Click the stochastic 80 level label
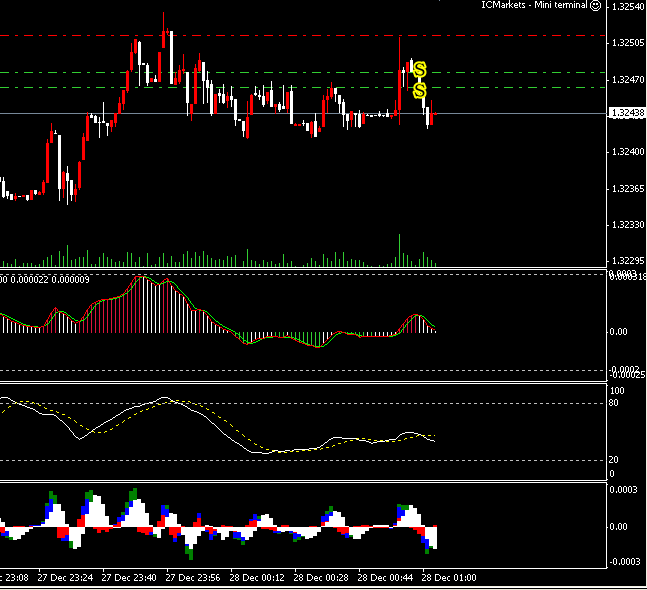This screenshot has height=590, width=647. pos(614,403)
